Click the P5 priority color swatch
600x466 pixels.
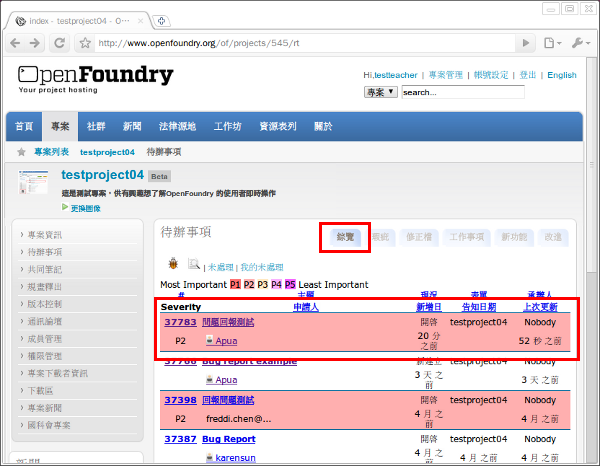click(290, 285)
